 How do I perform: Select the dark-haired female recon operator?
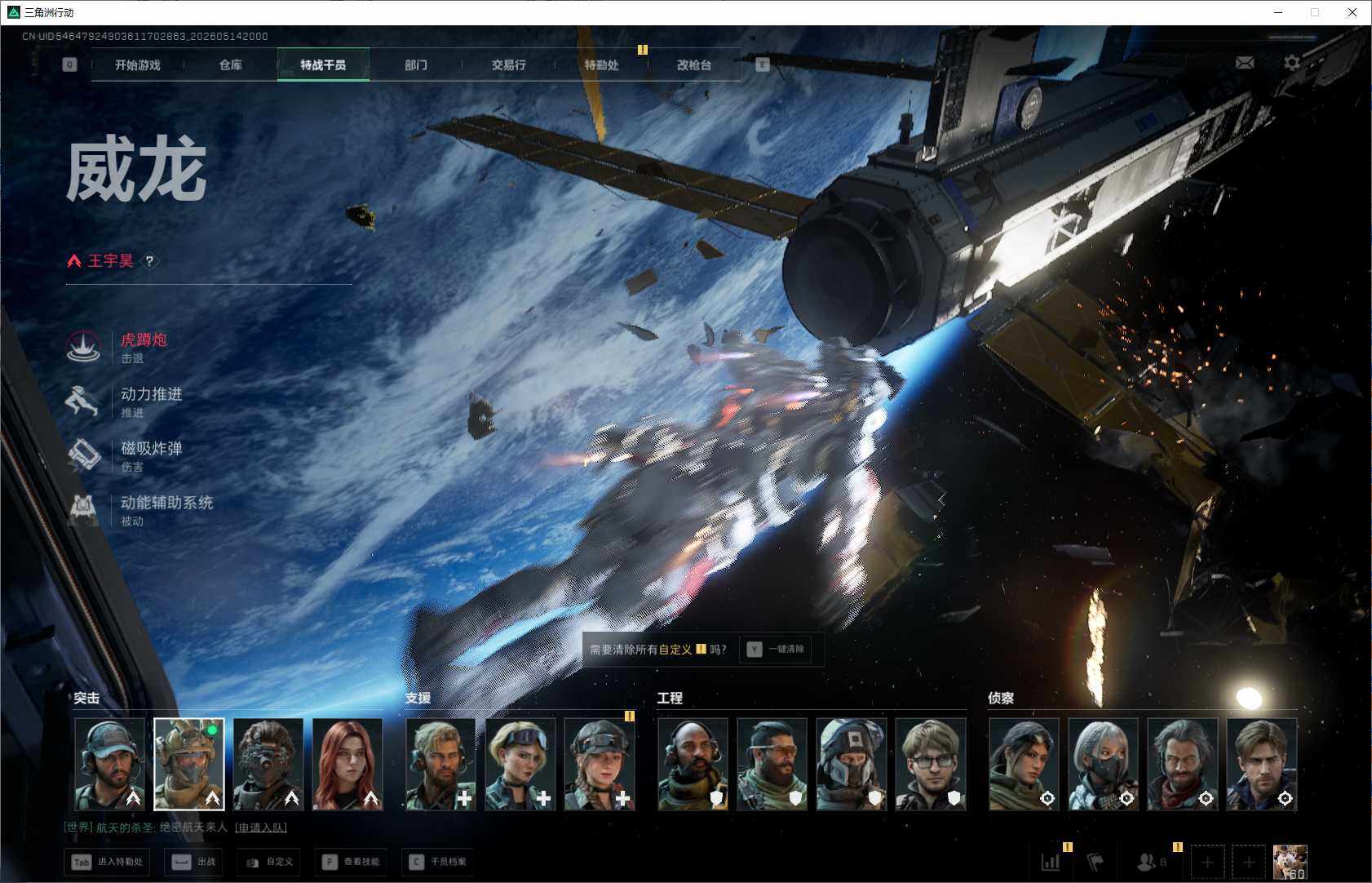pyautogui.click(x=1025, y=765)
